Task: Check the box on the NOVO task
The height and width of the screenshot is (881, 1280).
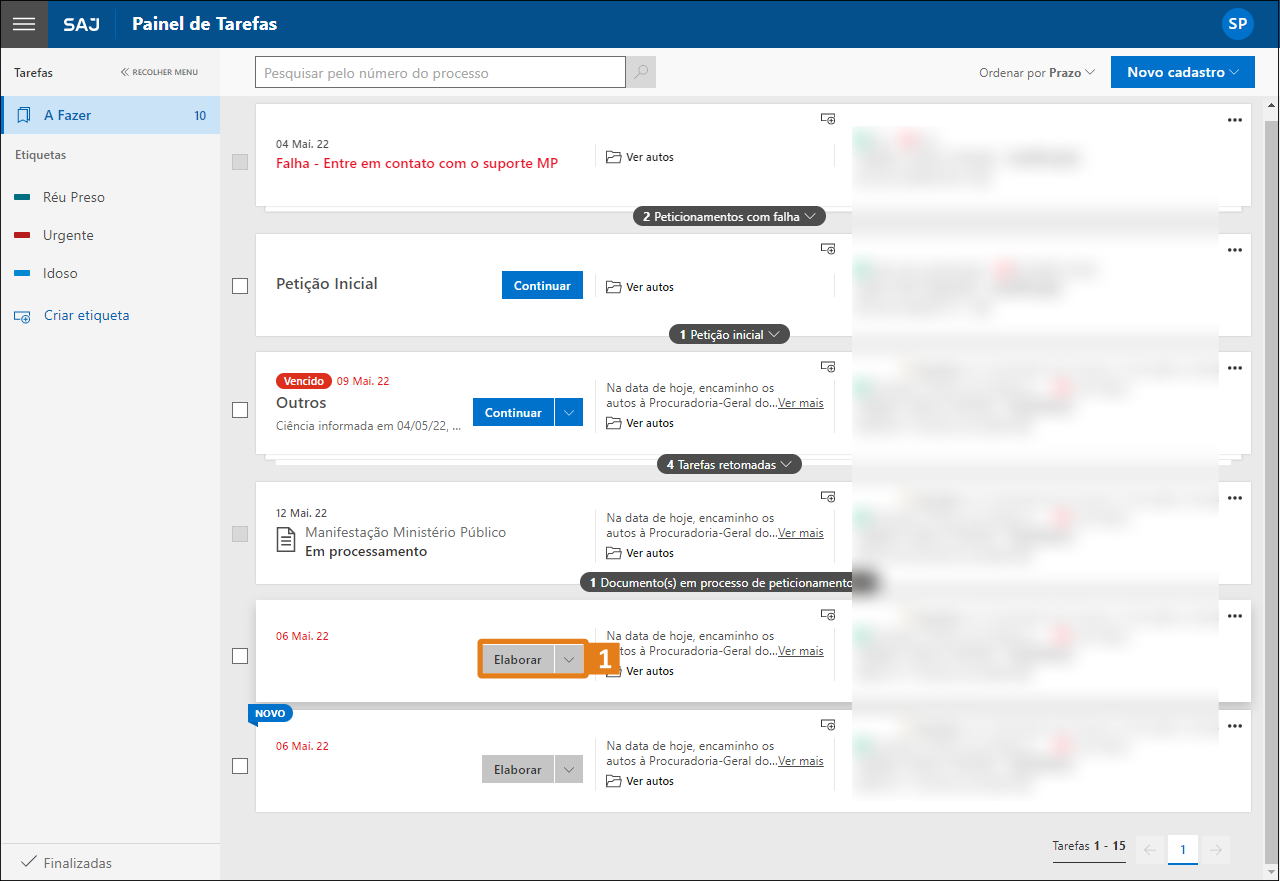Action: click(x=240, y=766)
